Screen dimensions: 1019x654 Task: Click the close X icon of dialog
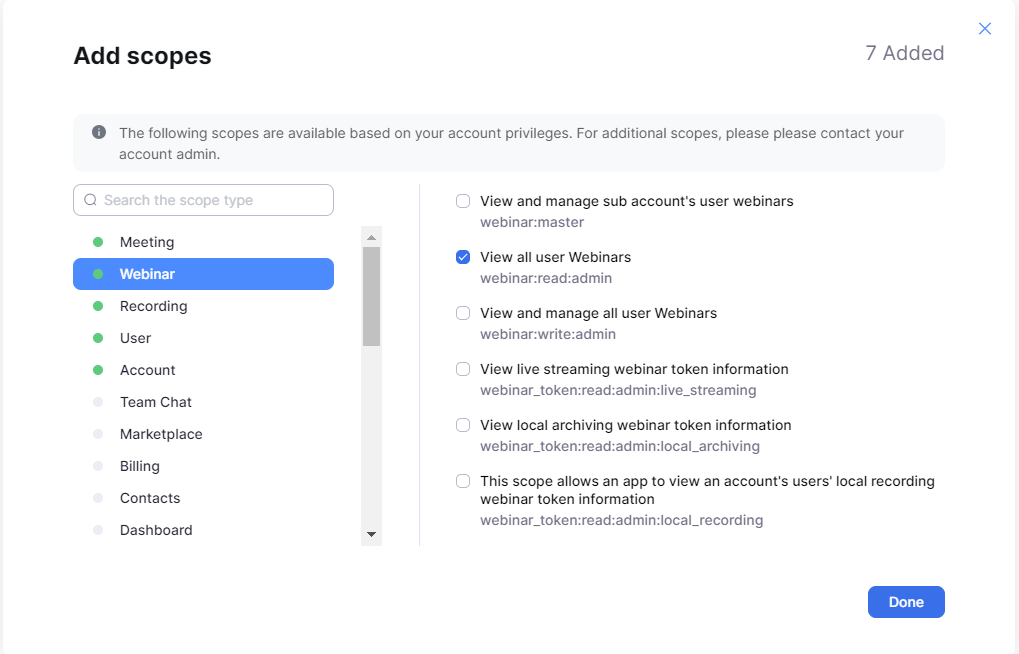coord(985,29)
